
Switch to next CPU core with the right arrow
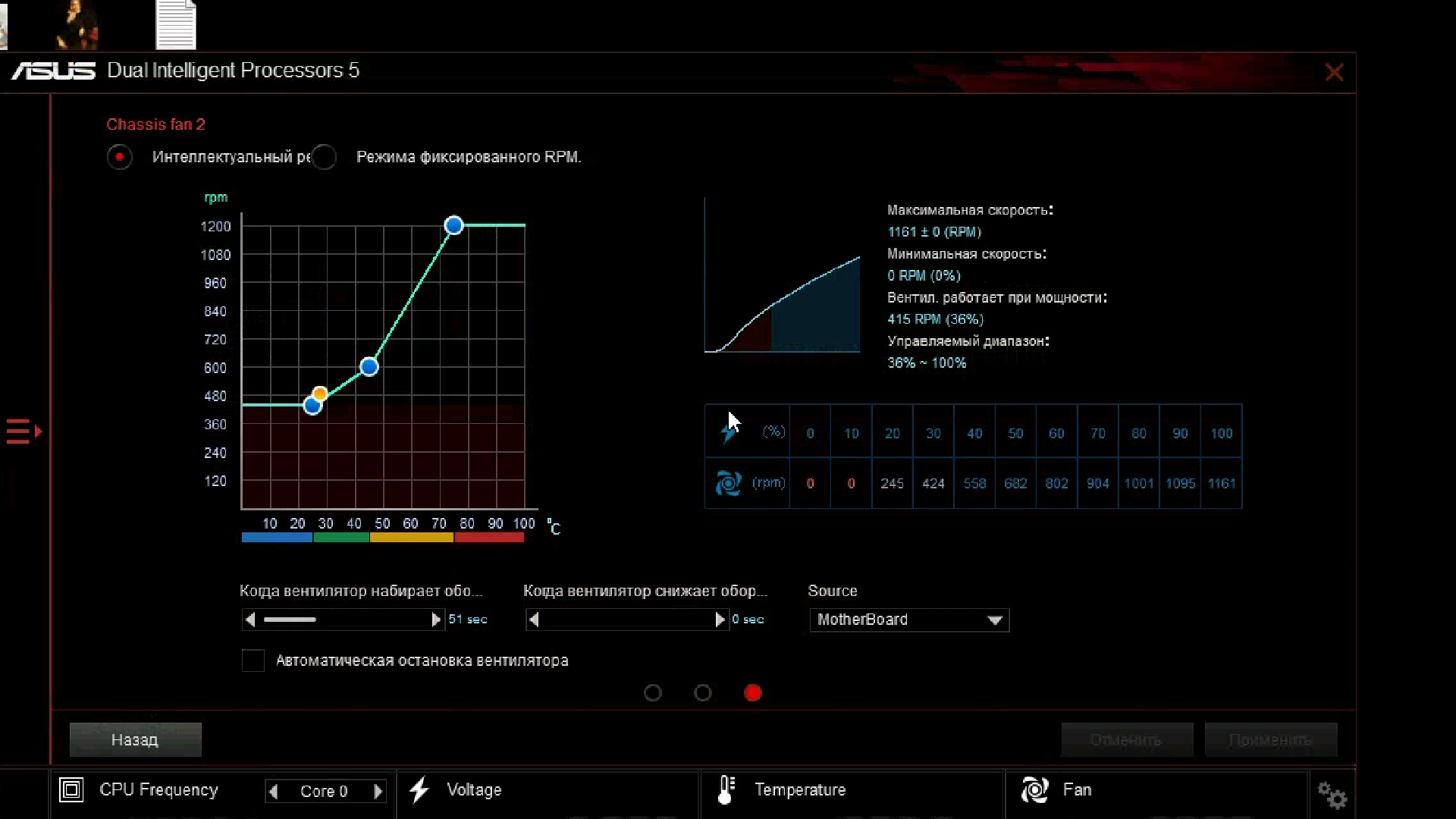(x=378, y=791)
